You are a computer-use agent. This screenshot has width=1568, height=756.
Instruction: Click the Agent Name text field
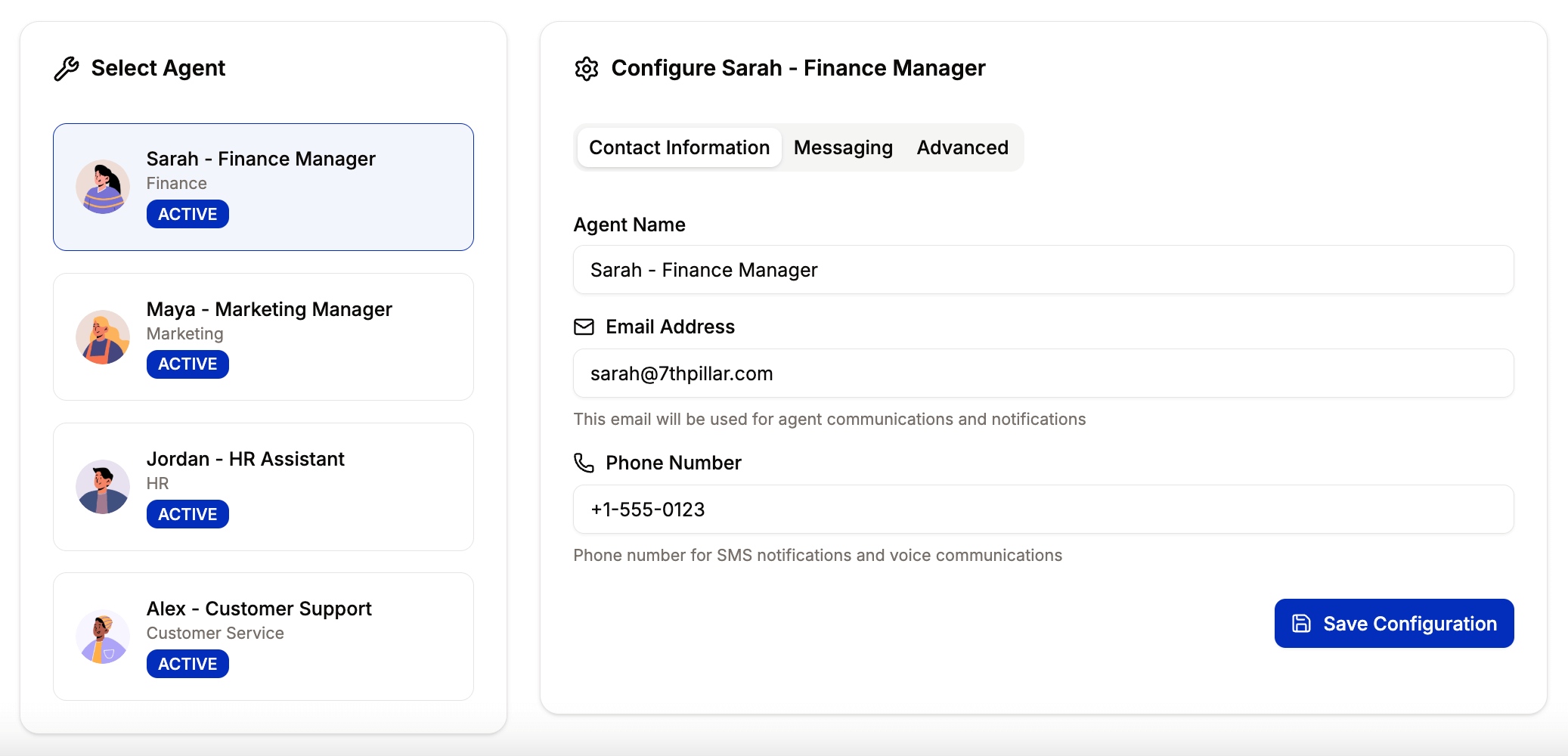1043,270
